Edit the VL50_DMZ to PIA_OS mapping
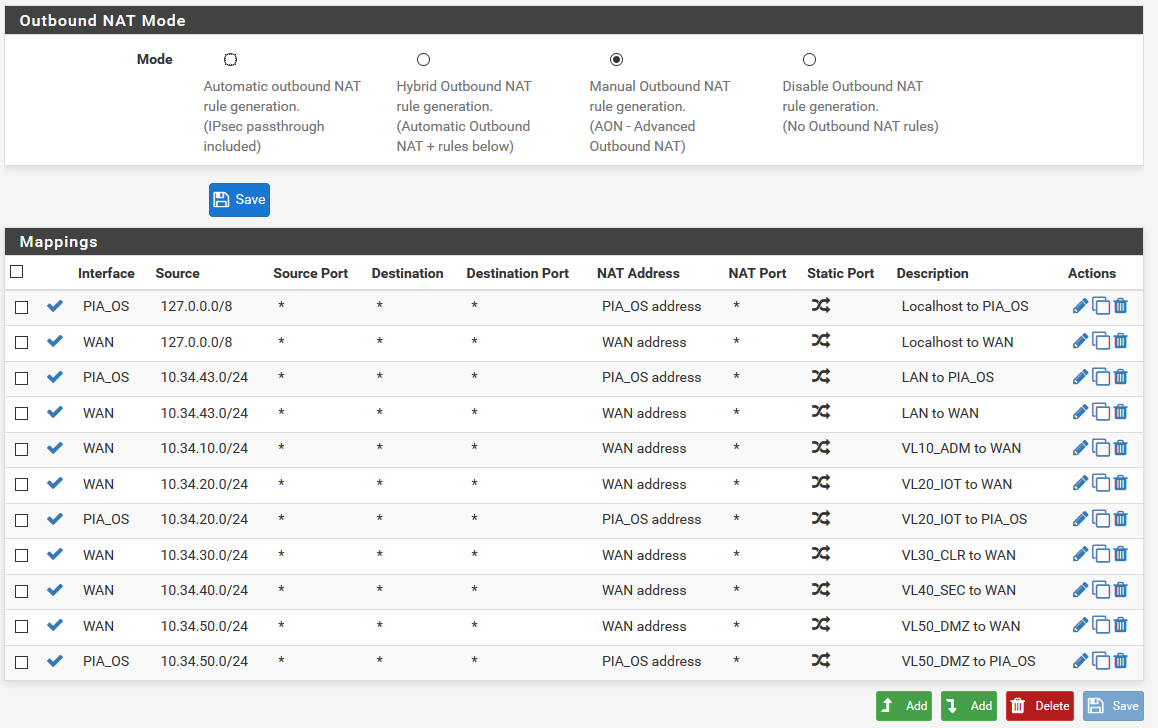The image size is (1158, 728). coord(1080,661)
